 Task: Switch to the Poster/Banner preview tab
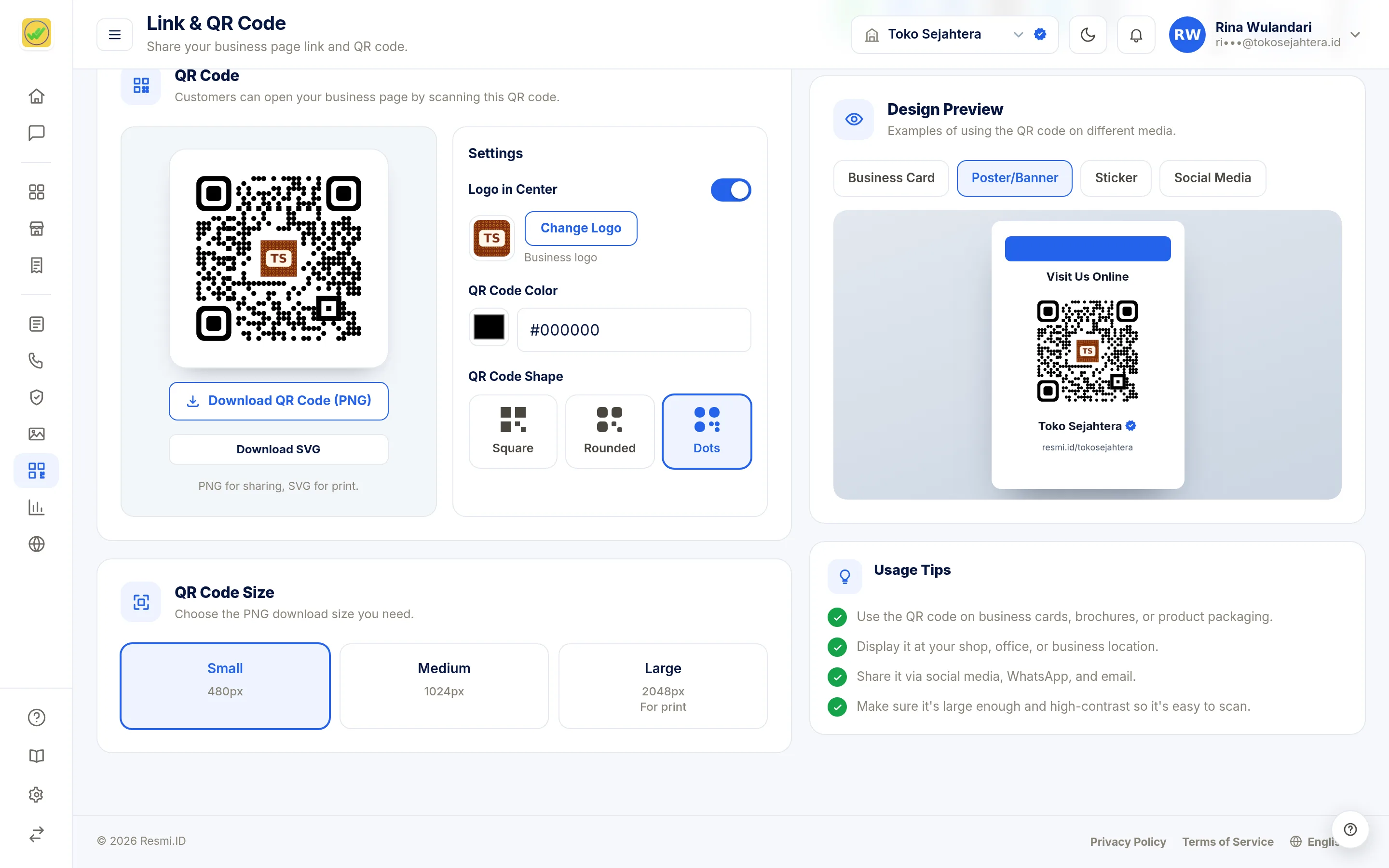[x=1014, y=178]
